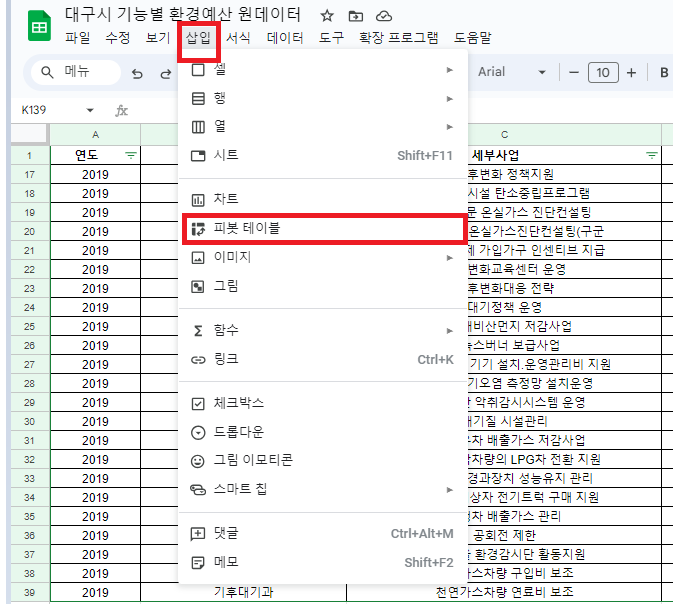Click the filter icon in 세부사업 header
This screenshot has height=604, width=673.
coord(652,155)
